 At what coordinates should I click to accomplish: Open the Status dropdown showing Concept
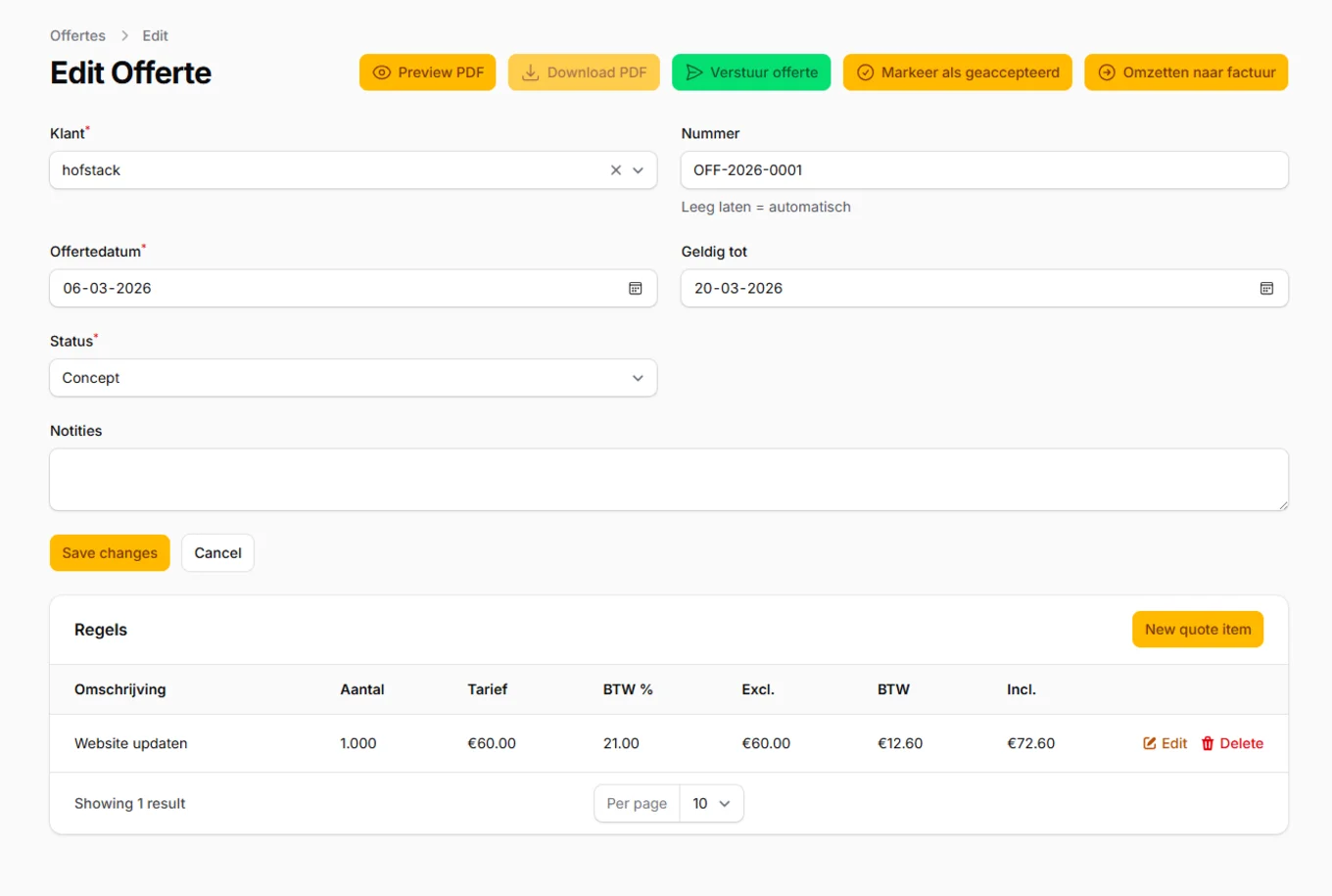[x=353, y=378]
